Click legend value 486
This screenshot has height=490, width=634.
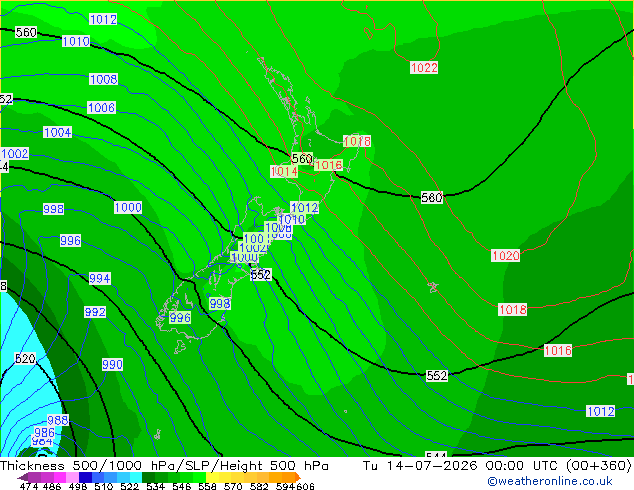tap(51, 486)
